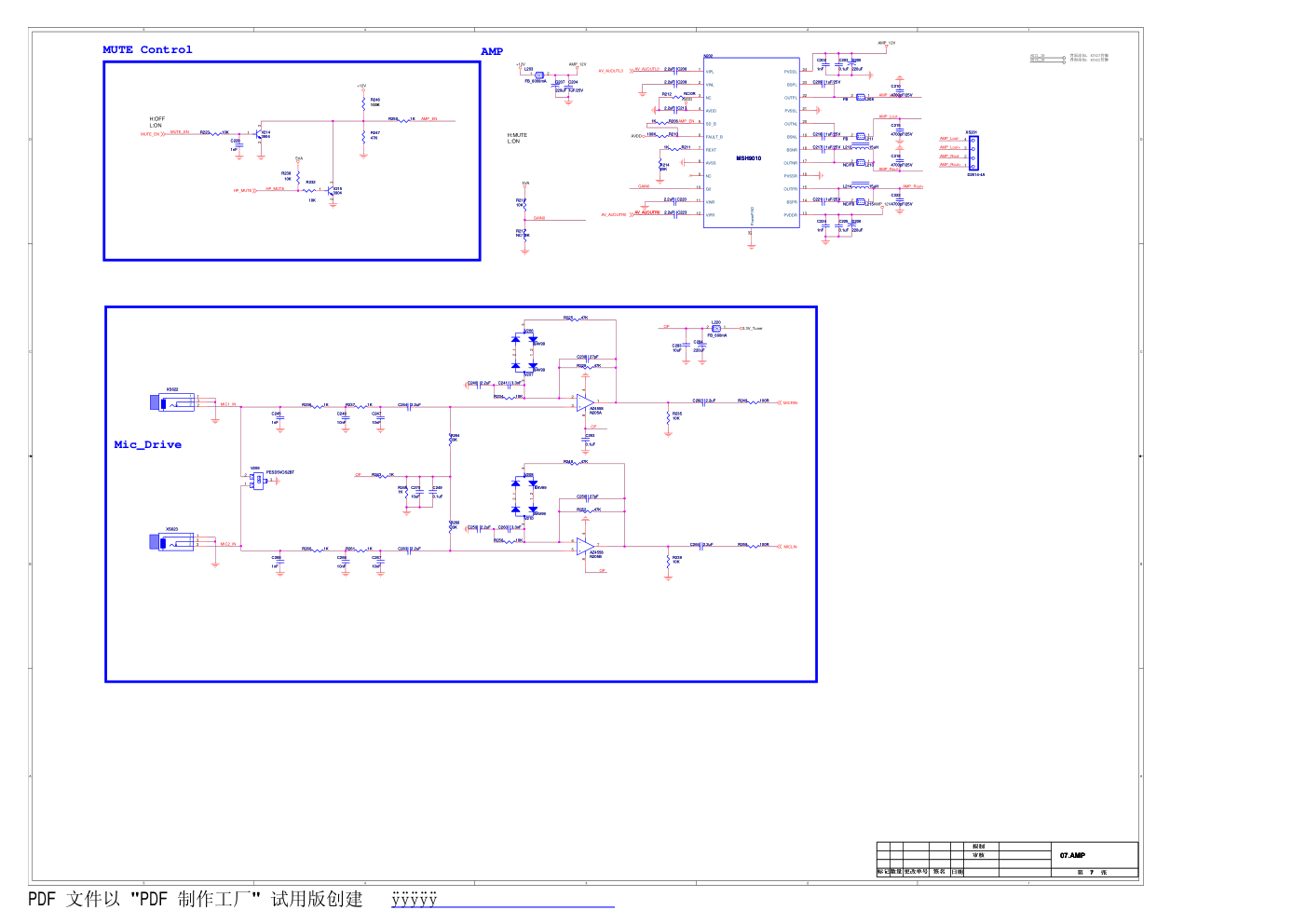Click the MICLIN output port label
1306x924 pixels.
pyautogui.click(x=789, y=547)
